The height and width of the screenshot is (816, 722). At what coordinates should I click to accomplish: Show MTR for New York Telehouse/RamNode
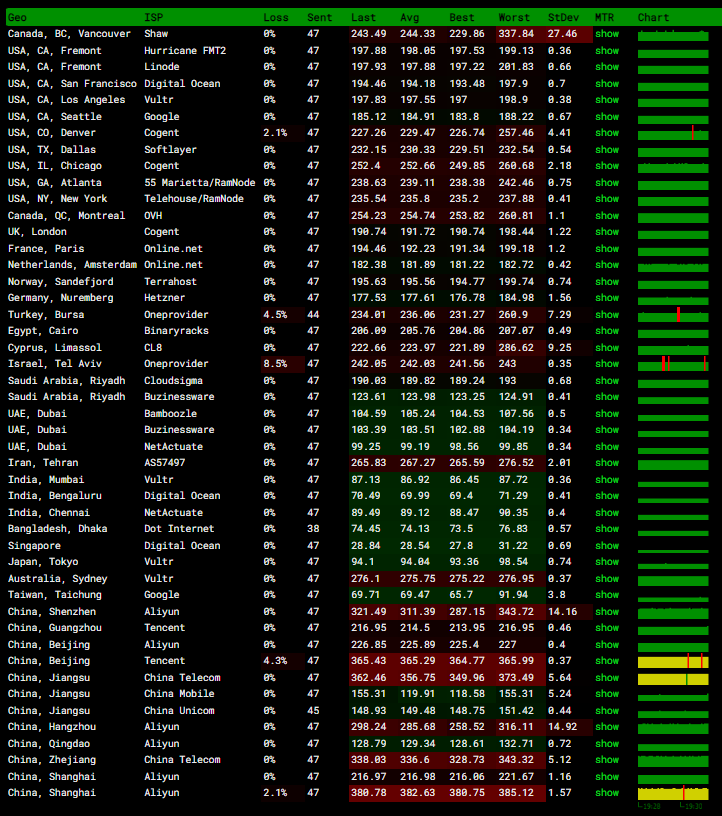coord(607,199)
